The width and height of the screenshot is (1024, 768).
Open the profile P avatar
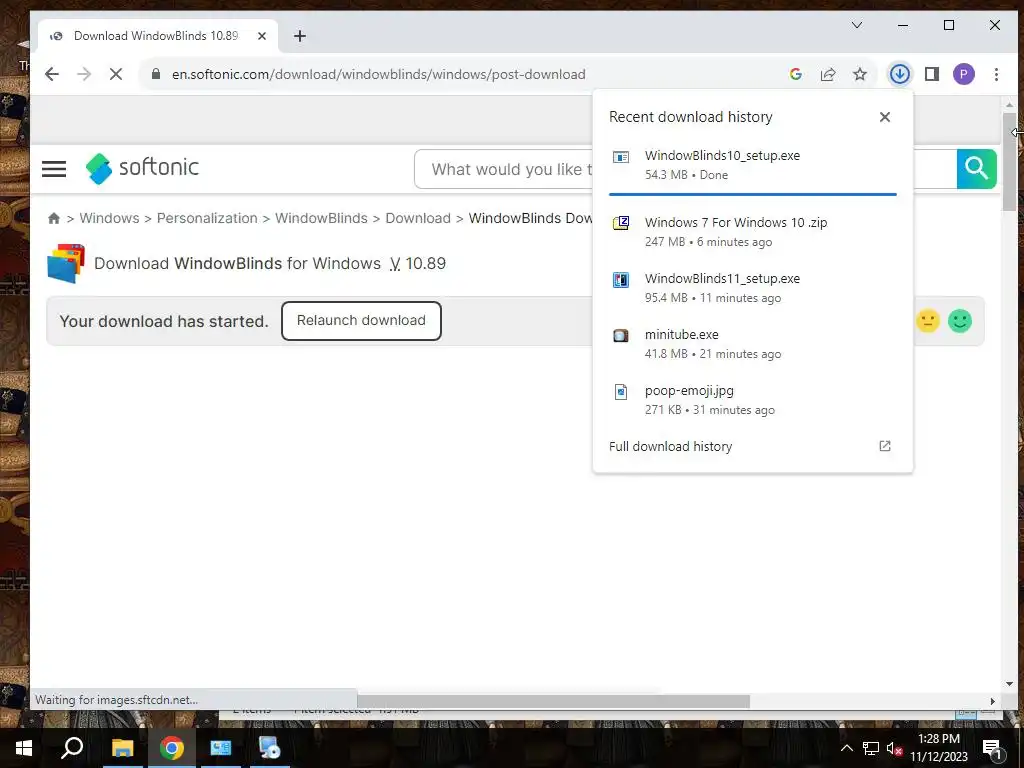963,74
